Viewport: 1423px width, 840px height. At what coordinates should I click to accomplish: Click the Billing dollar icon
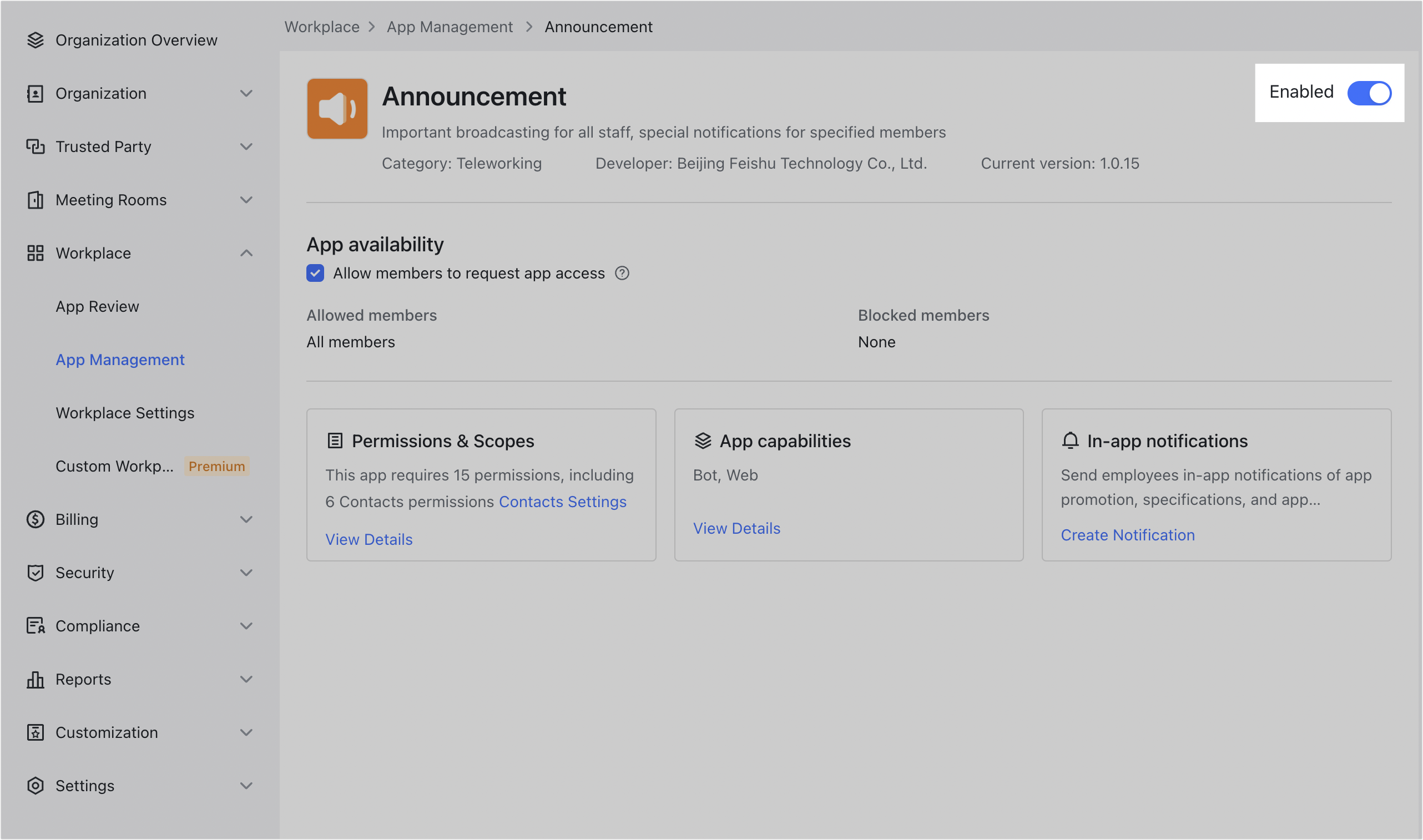coord(35,519)
